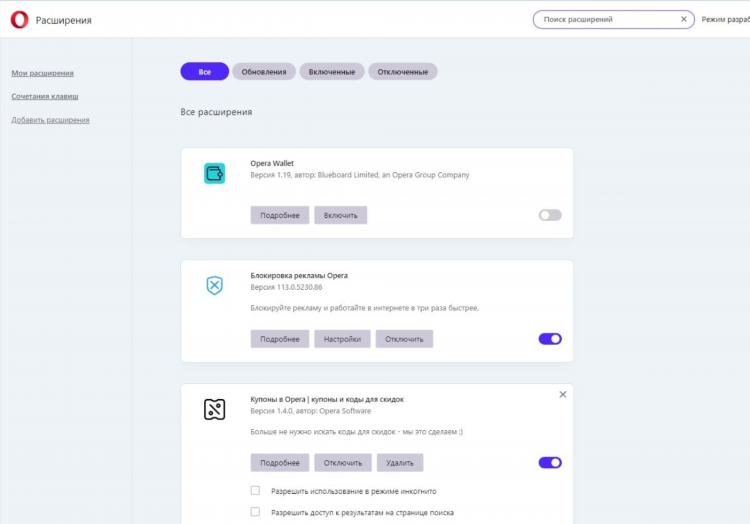Click the Режим разработчика label
Image resolution: width=750 pixels, height=524 pixels.
click(726, 20)
